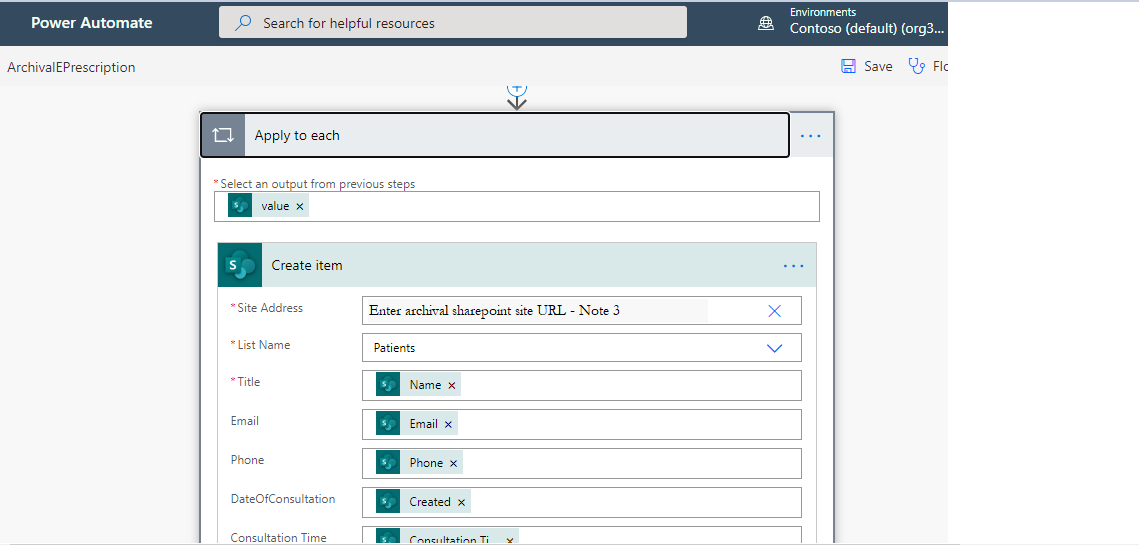
Task: Remove the Name token from Title
Action: [452, 386]
